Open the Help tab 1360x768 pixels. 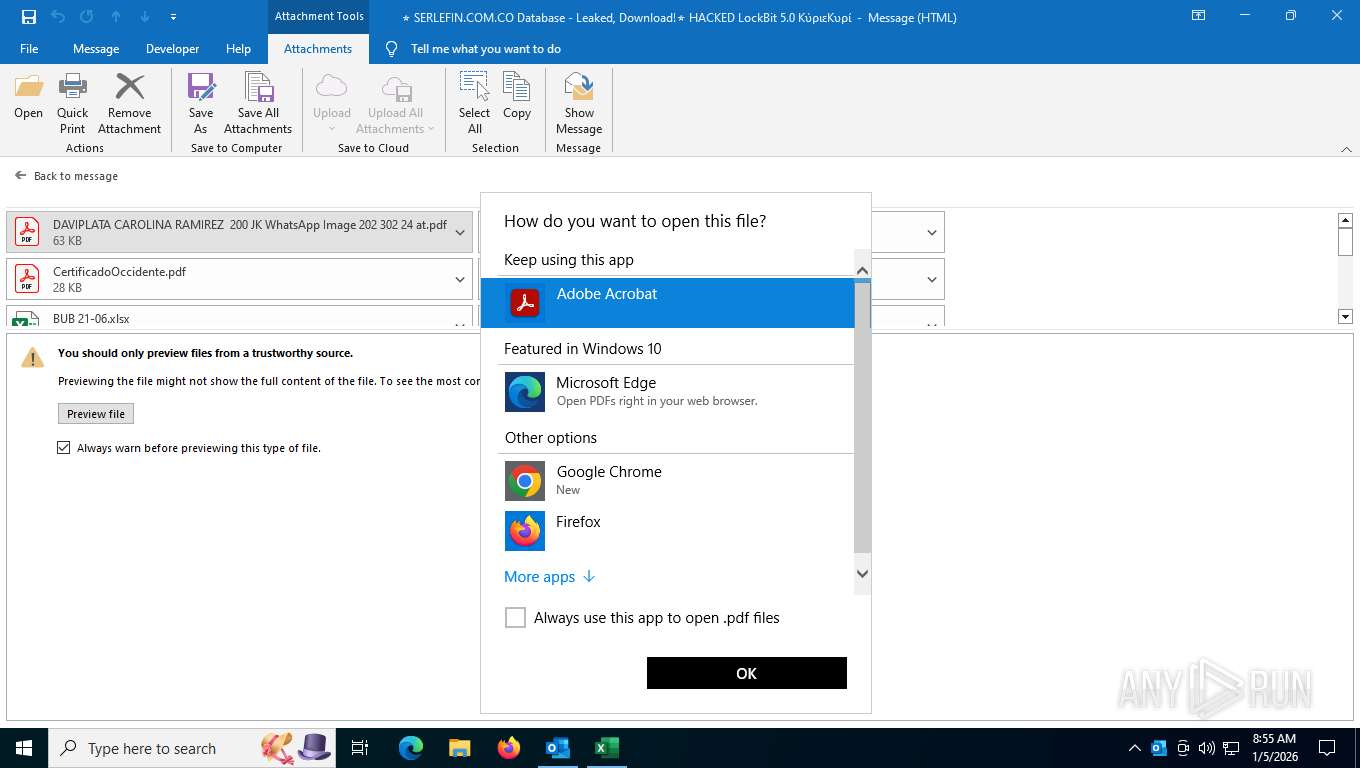tap(238, 48)
